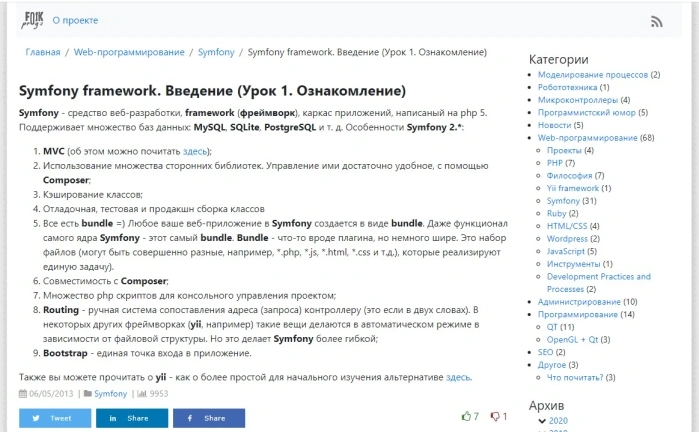The width and height of the screenshot is (699, 432).
Task: Click the 'Категории' sidebar heading
Action: coord(559,59)
